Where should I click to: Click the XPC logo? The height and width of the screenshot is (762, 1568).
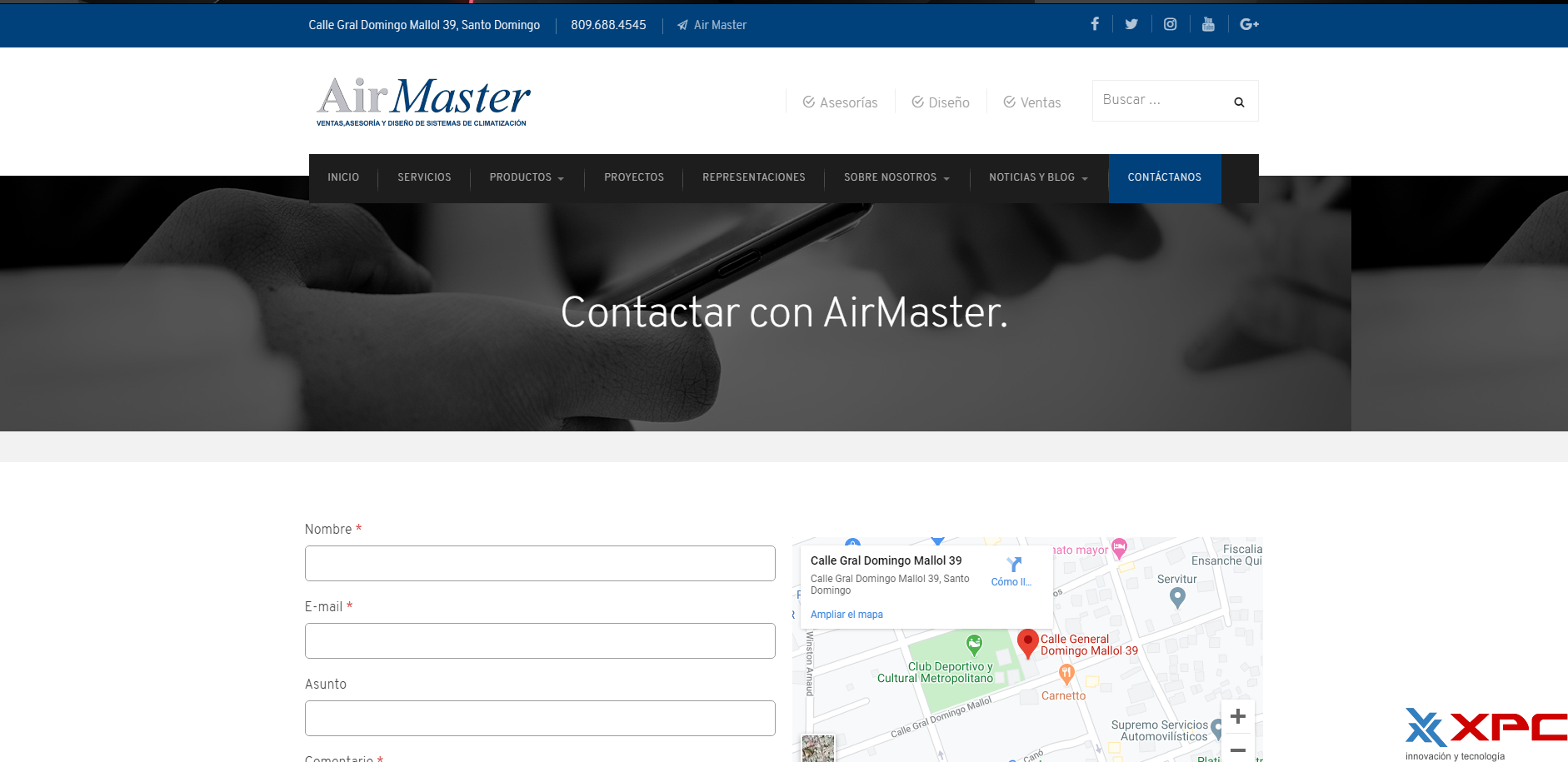[x=1486, y=734]
